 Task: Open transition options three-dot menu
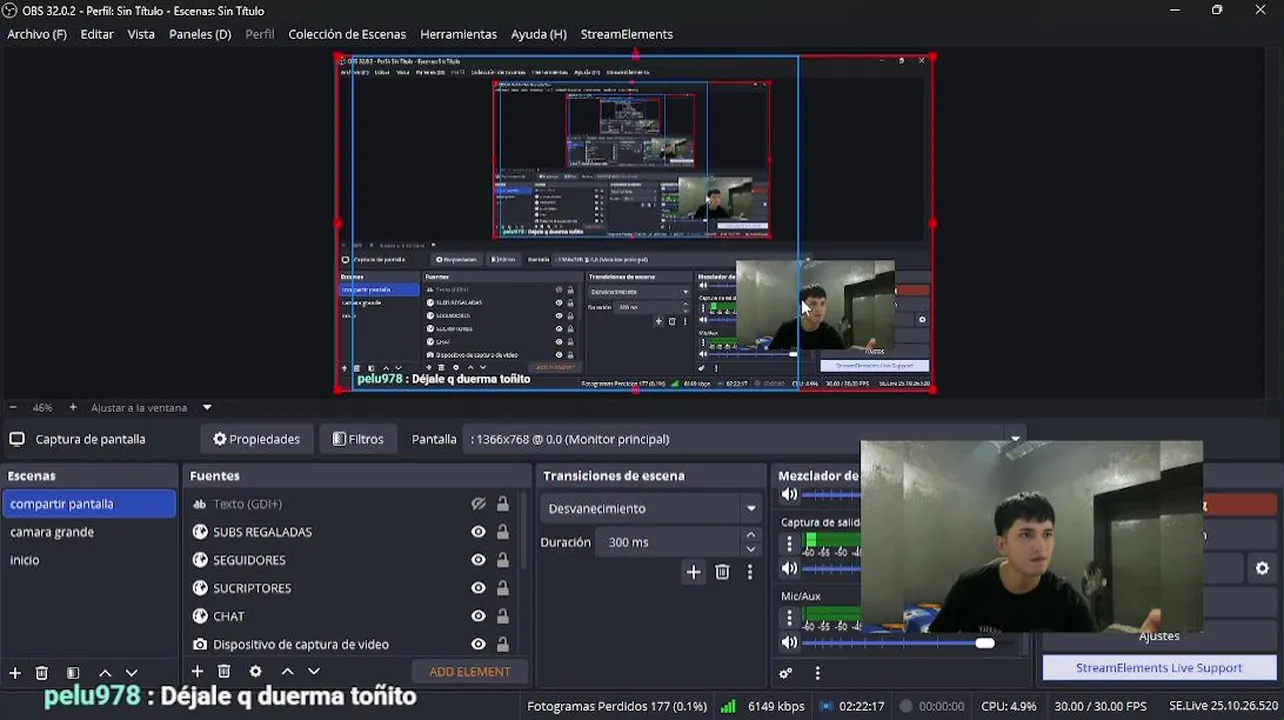pos(750,572)
